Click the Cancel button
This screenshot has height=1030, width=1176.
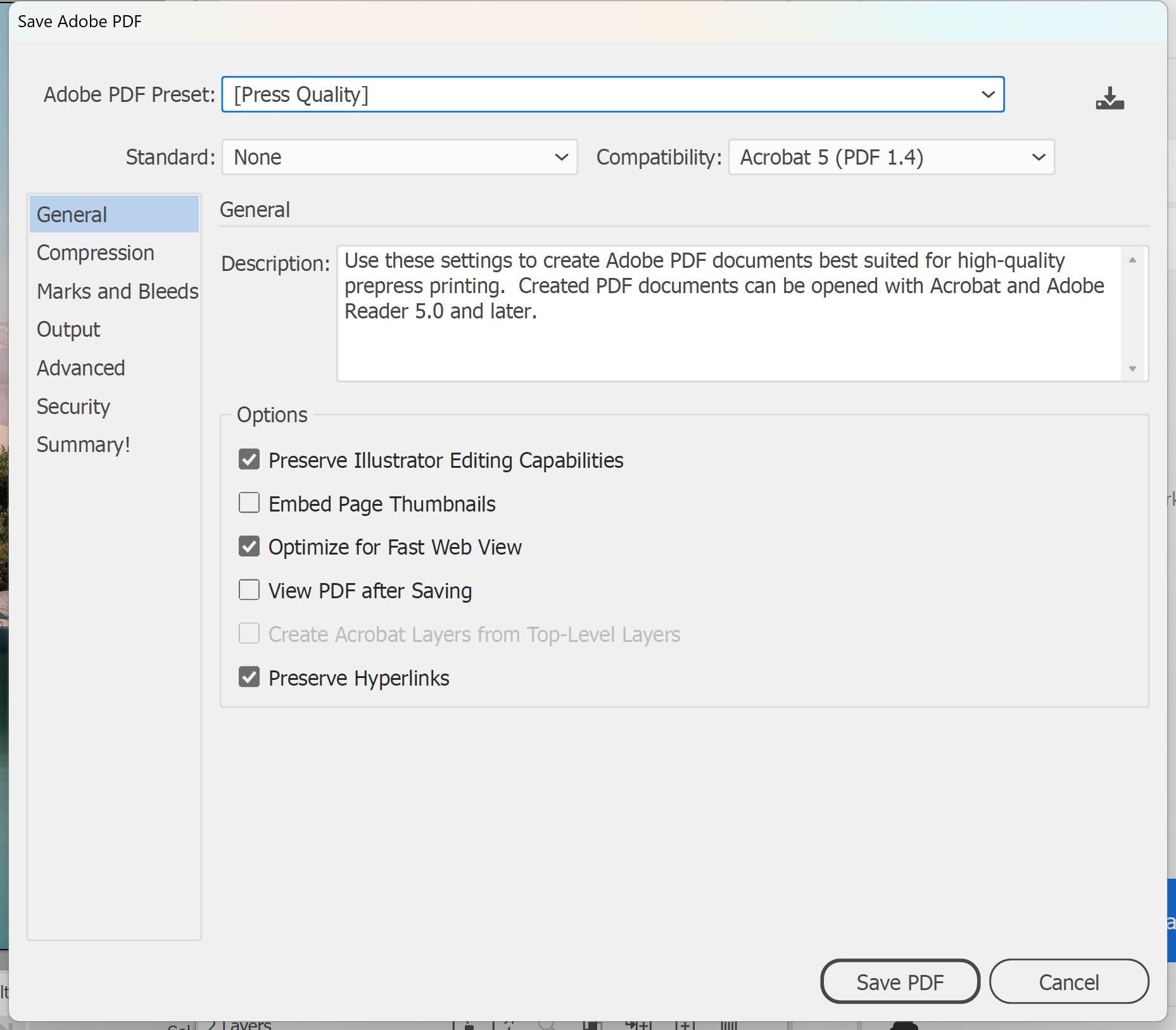coord(1069,982)
